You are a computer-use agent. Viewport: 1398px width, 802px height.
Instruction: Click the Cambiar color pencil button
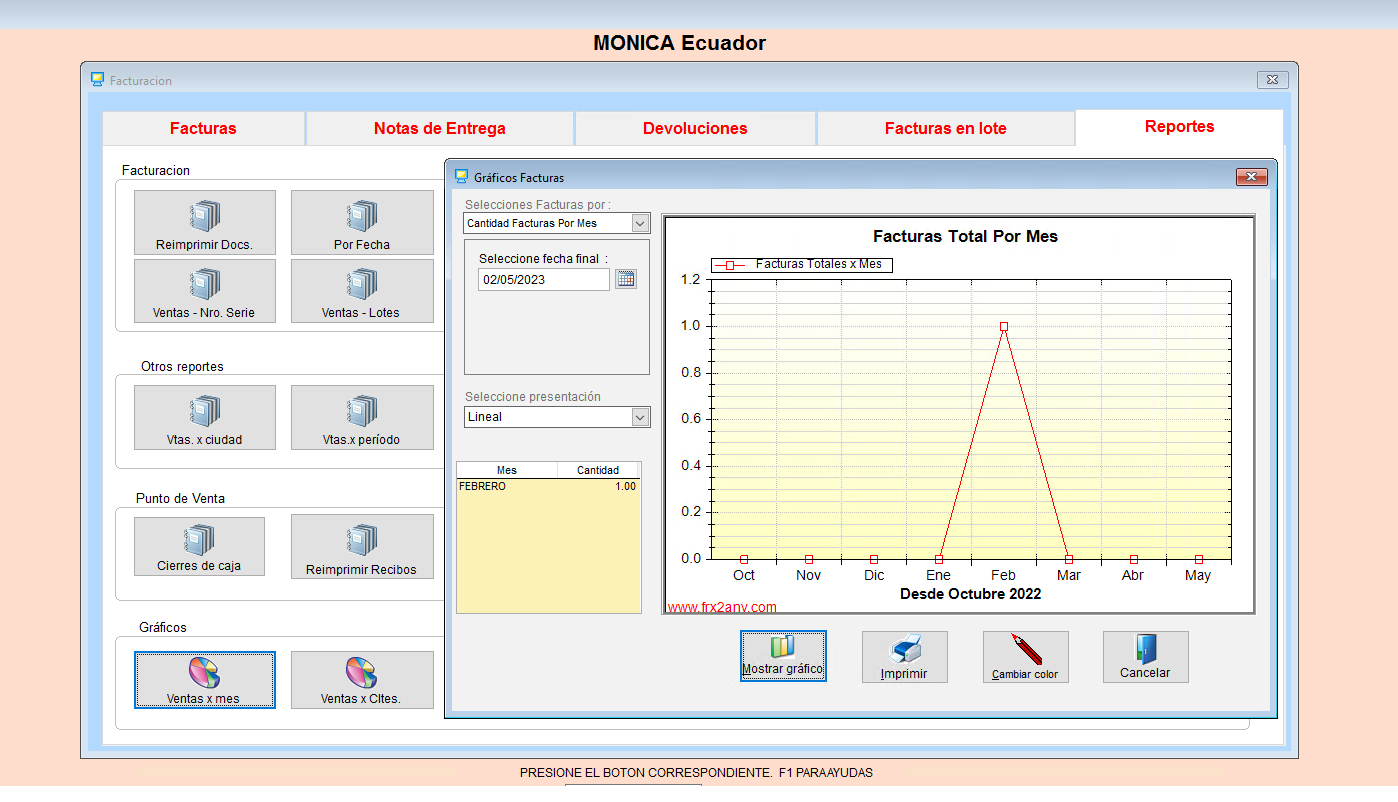(1025, 657)
